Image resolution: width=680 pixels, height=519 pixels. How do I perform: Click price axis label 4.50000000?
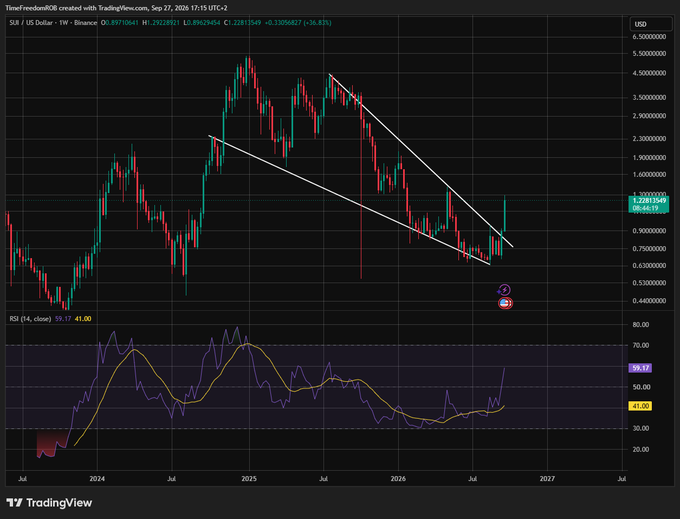click(x=649, y=73)
